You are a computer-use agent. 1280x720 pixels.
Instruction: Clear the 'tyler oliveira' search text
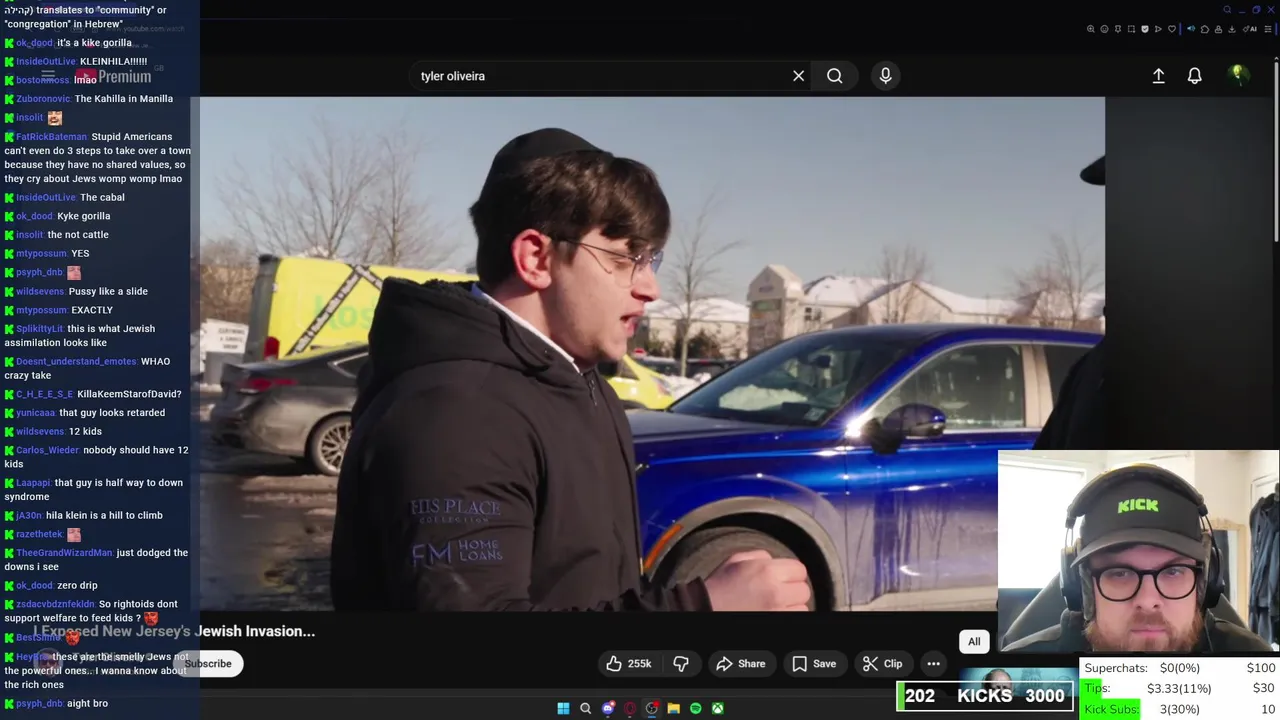(798, 76)
